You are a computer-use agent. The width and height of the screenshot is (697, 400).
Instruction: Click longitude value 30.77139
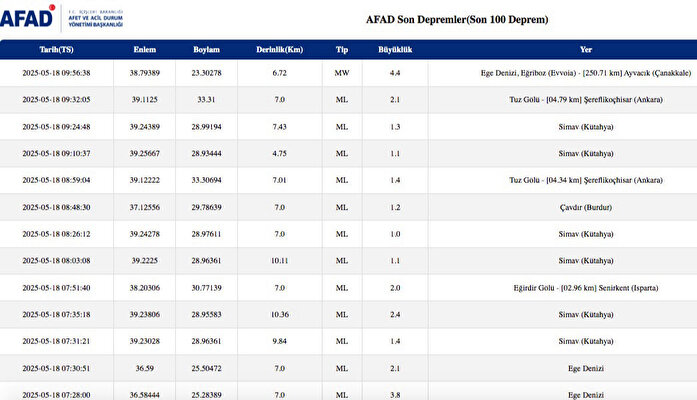[x=206, y=288]
